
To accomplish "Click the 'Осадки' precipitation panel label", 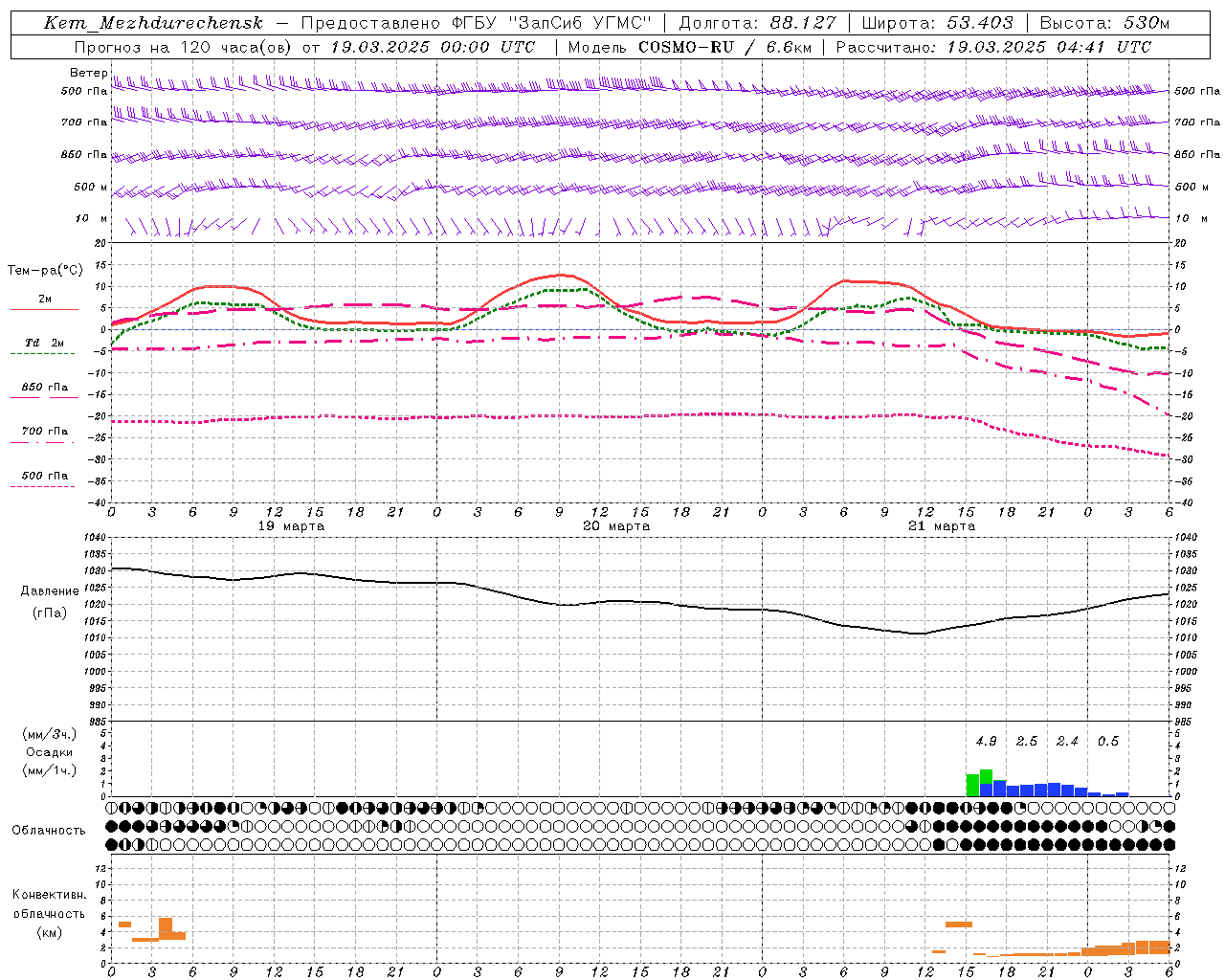I will (x=50, y=752).
